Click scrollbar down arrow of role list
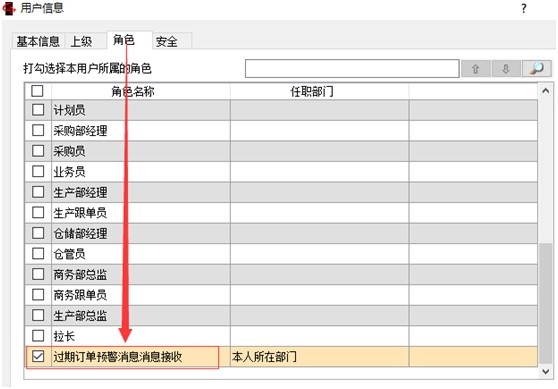558x389 pixels. [546, 371]
